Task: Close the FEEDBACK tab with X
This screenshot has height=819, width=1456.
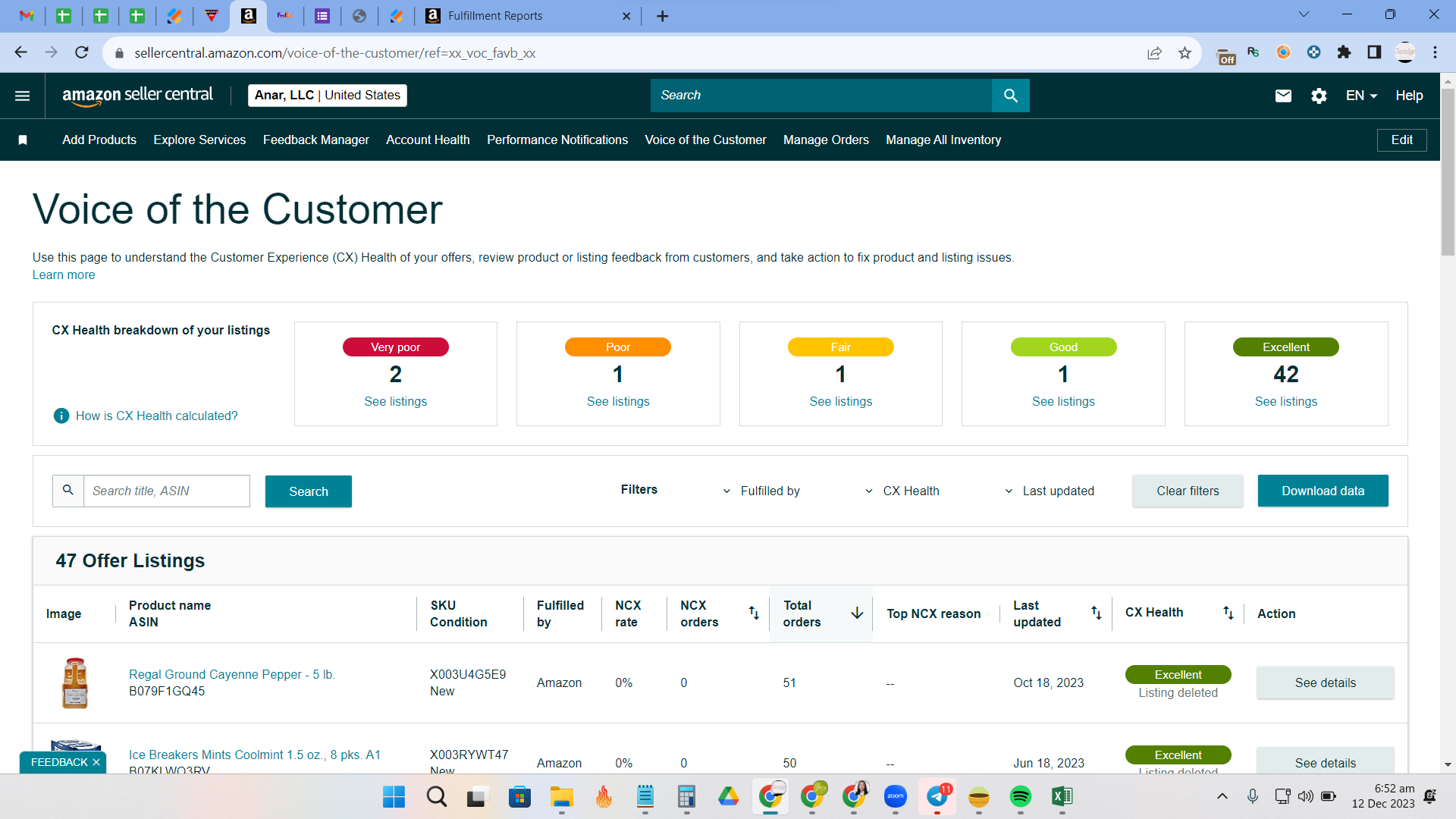Action: point(96,762)
